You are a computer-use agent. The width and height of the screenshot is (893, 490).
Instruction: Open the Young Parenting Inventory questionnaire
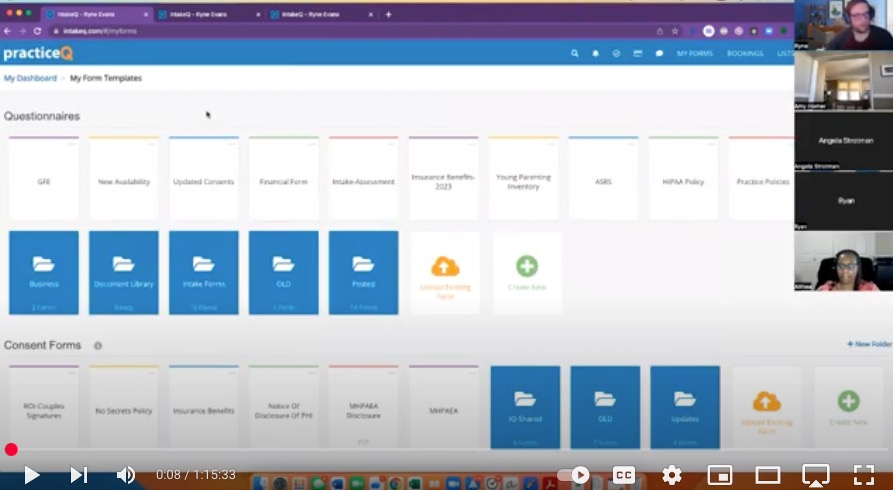(523, 178)
